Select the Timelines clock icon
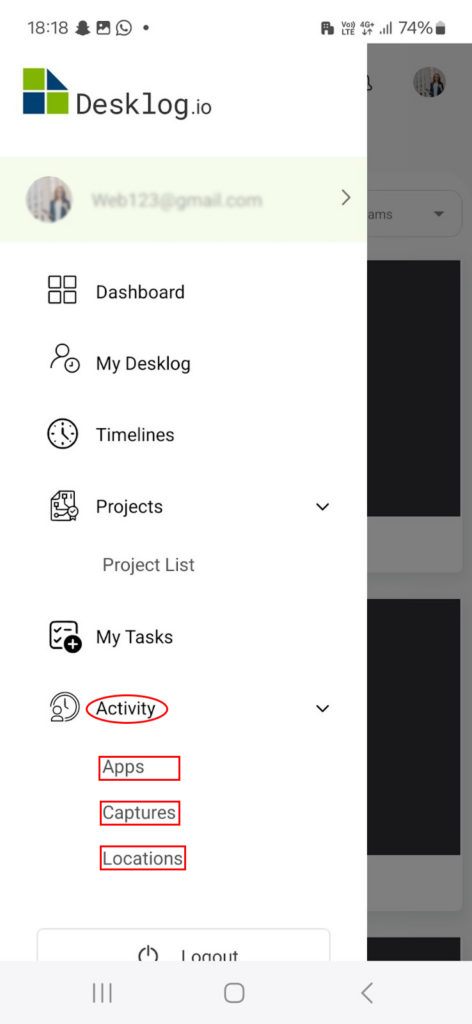This screenshot has height=1024, width=472. coord(63,434)
